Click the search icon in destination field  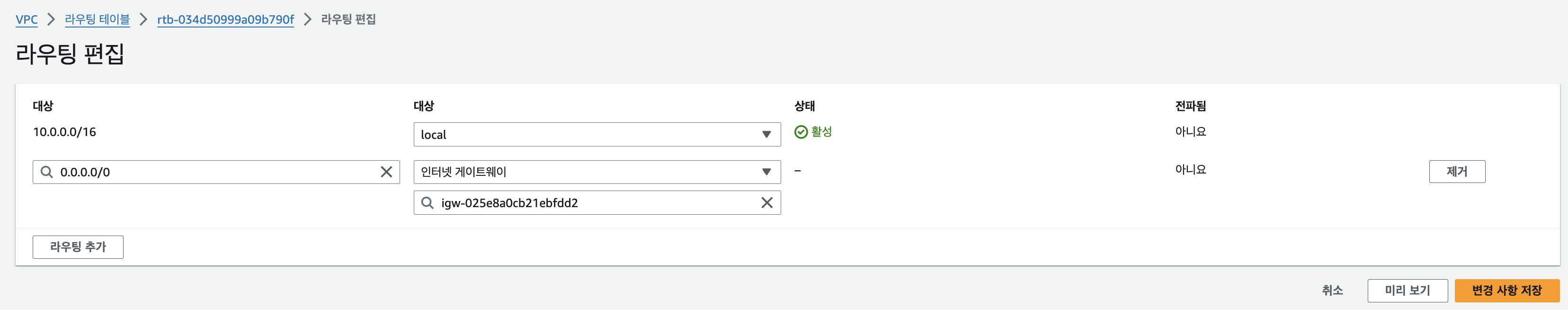(46, 172)
